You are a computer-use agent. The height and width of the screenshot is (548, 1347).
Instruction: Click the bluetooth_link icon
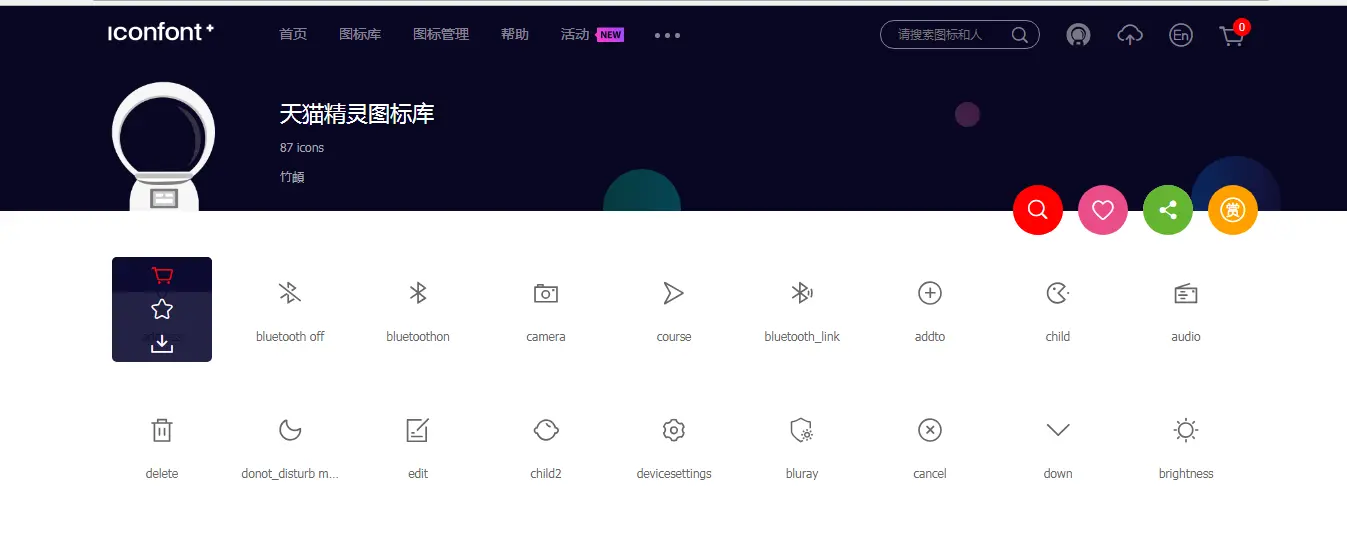point(802,293)
